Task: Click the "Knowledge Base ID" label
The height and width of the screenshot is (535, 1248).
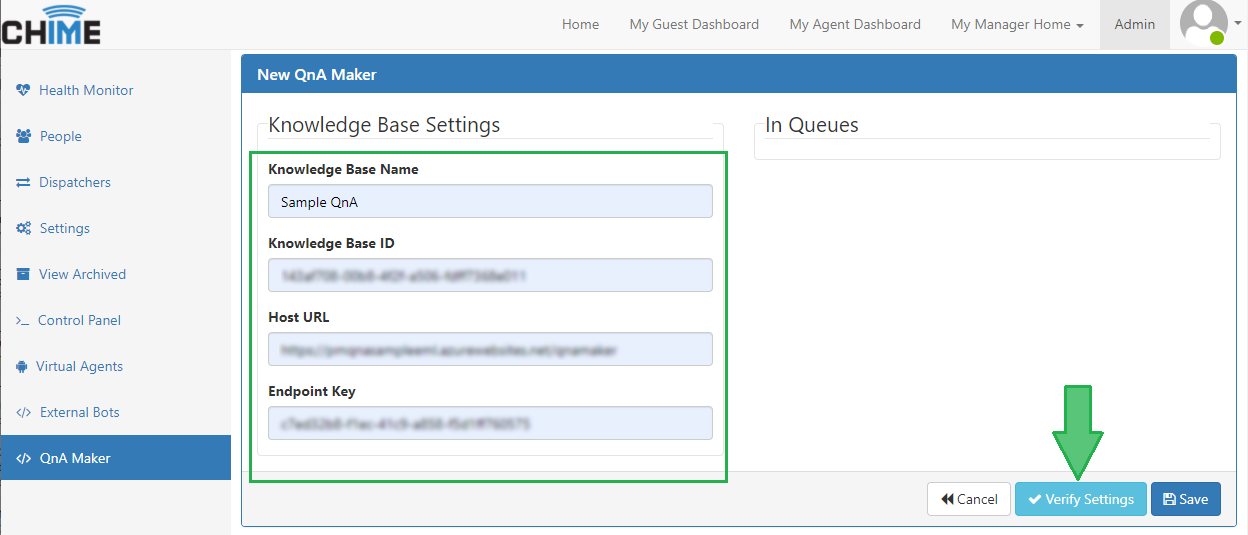Action: click(331, 243)
